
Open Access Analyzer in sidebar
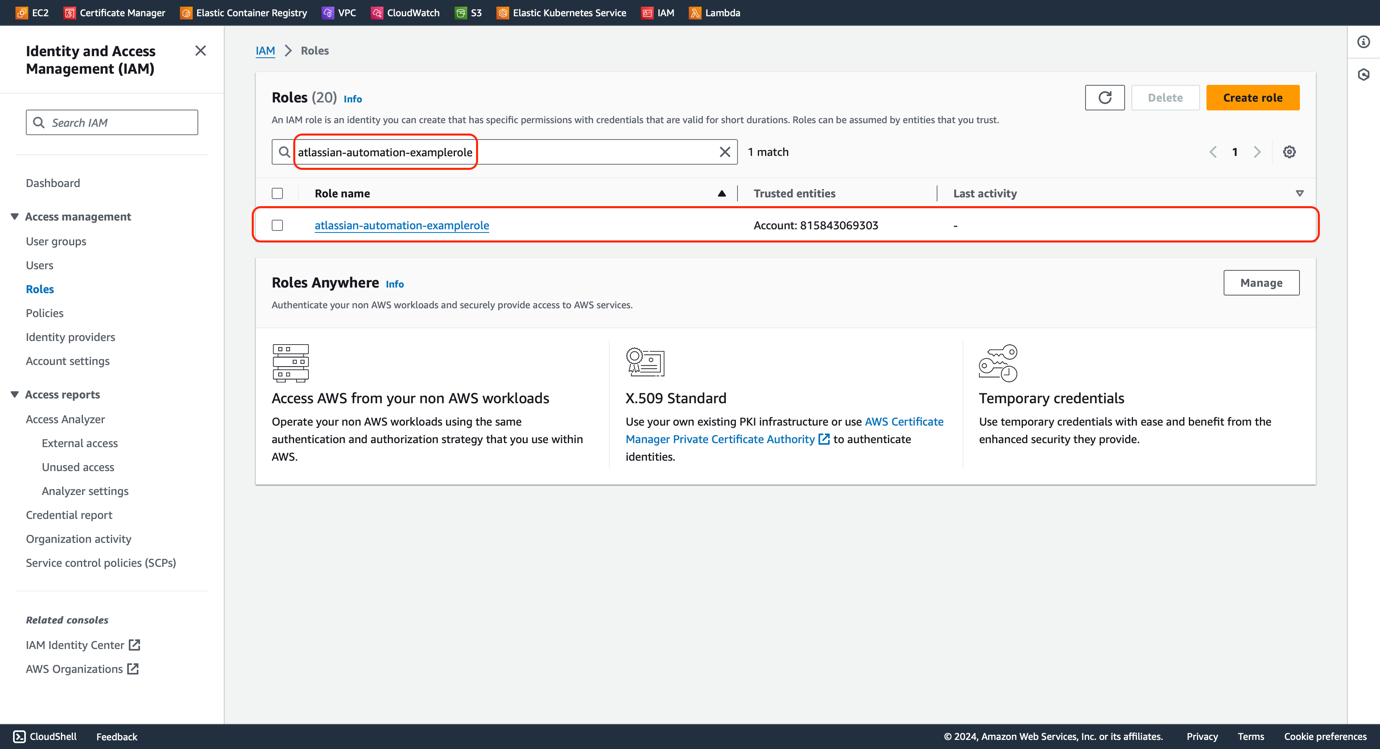(65, 419)
